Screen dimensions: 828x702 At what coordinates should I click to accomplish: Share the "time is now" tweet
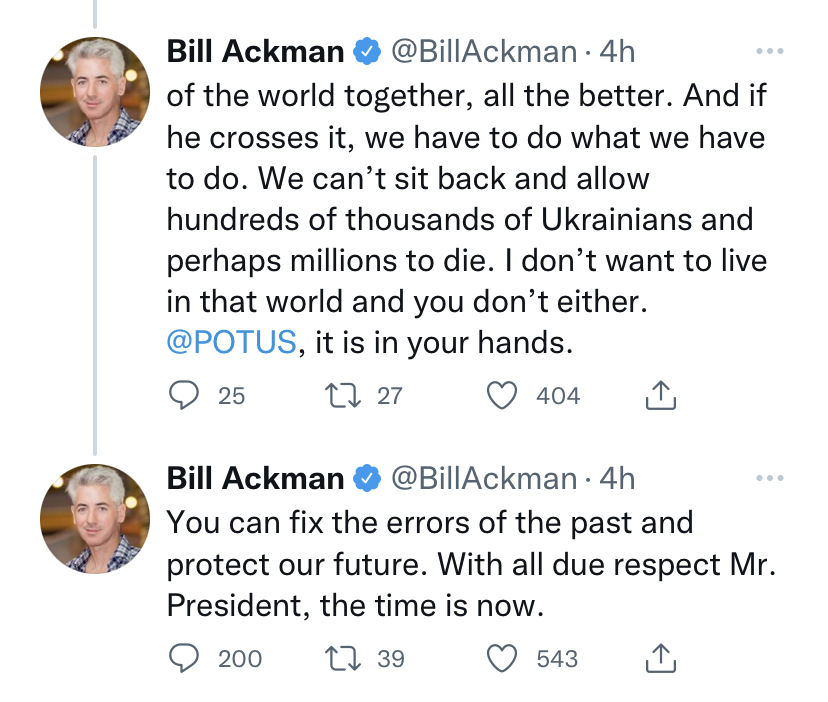(x=661, y=659)
